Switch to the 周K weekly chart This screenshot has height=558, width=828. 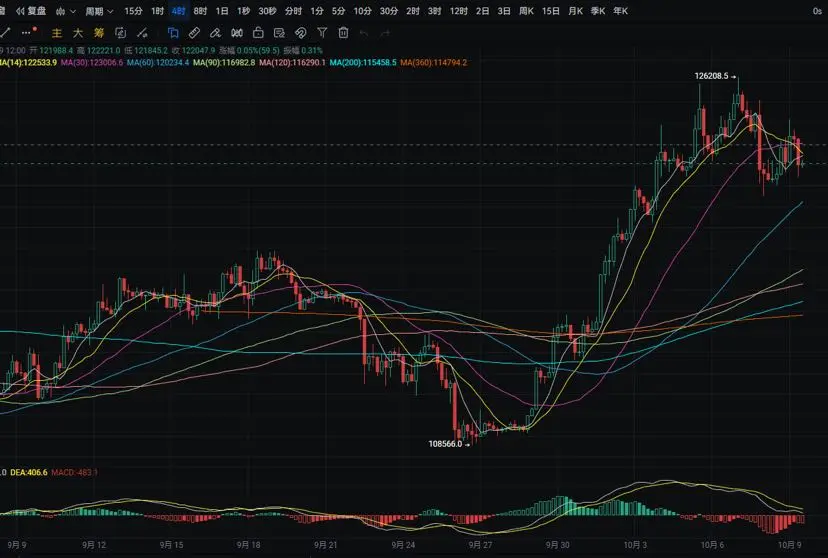coord(526,11)
